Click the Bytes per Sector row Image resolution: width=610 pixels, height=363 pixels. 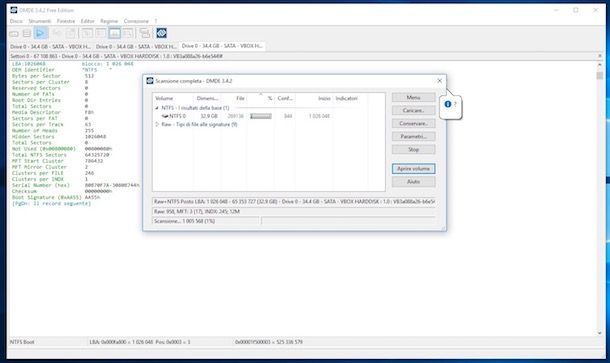[53, 76]
